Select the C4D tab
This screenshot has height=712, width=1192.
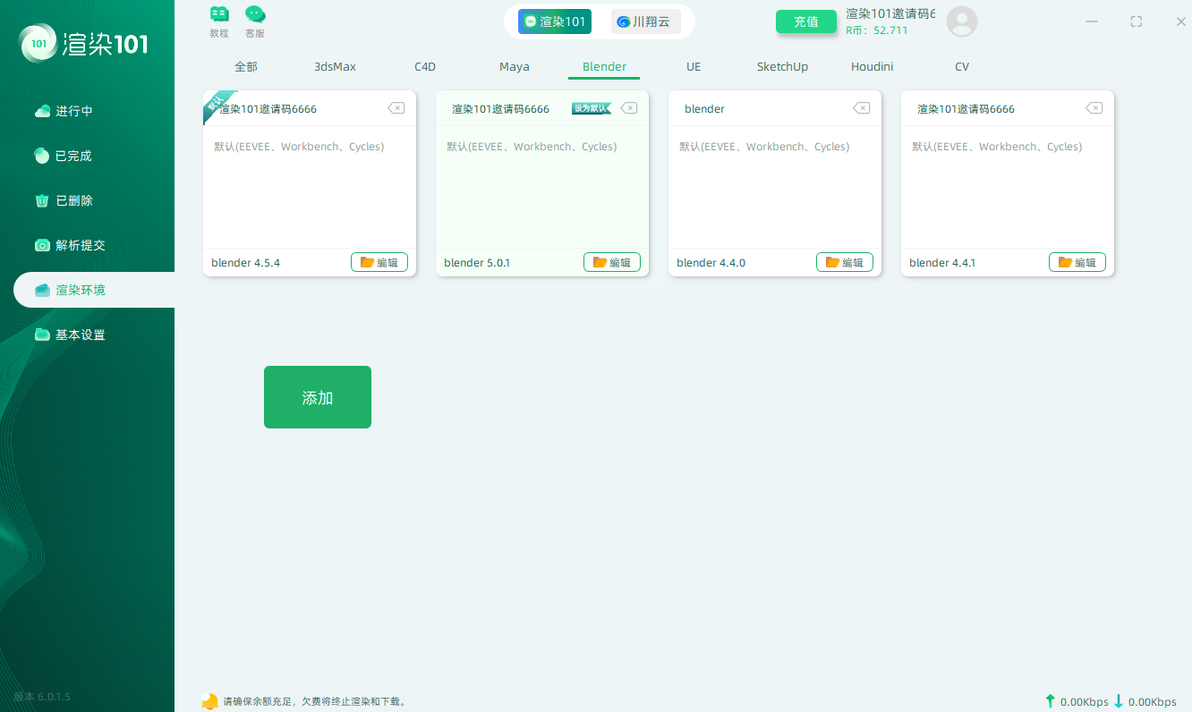425,67
